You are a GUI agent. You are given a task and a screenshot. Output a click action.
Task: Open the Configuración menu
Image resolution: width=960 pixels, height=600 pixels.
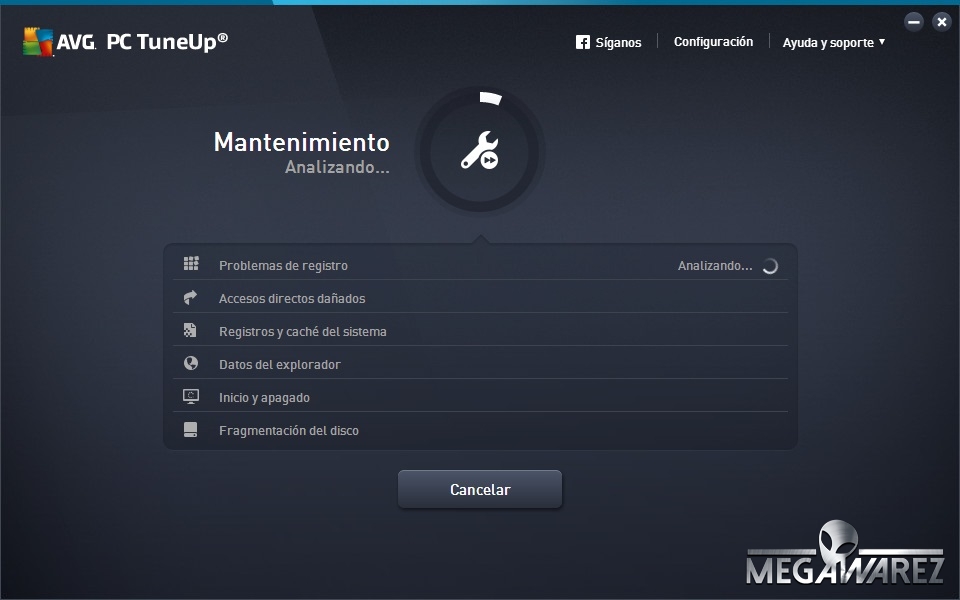[x=713, y=42]
